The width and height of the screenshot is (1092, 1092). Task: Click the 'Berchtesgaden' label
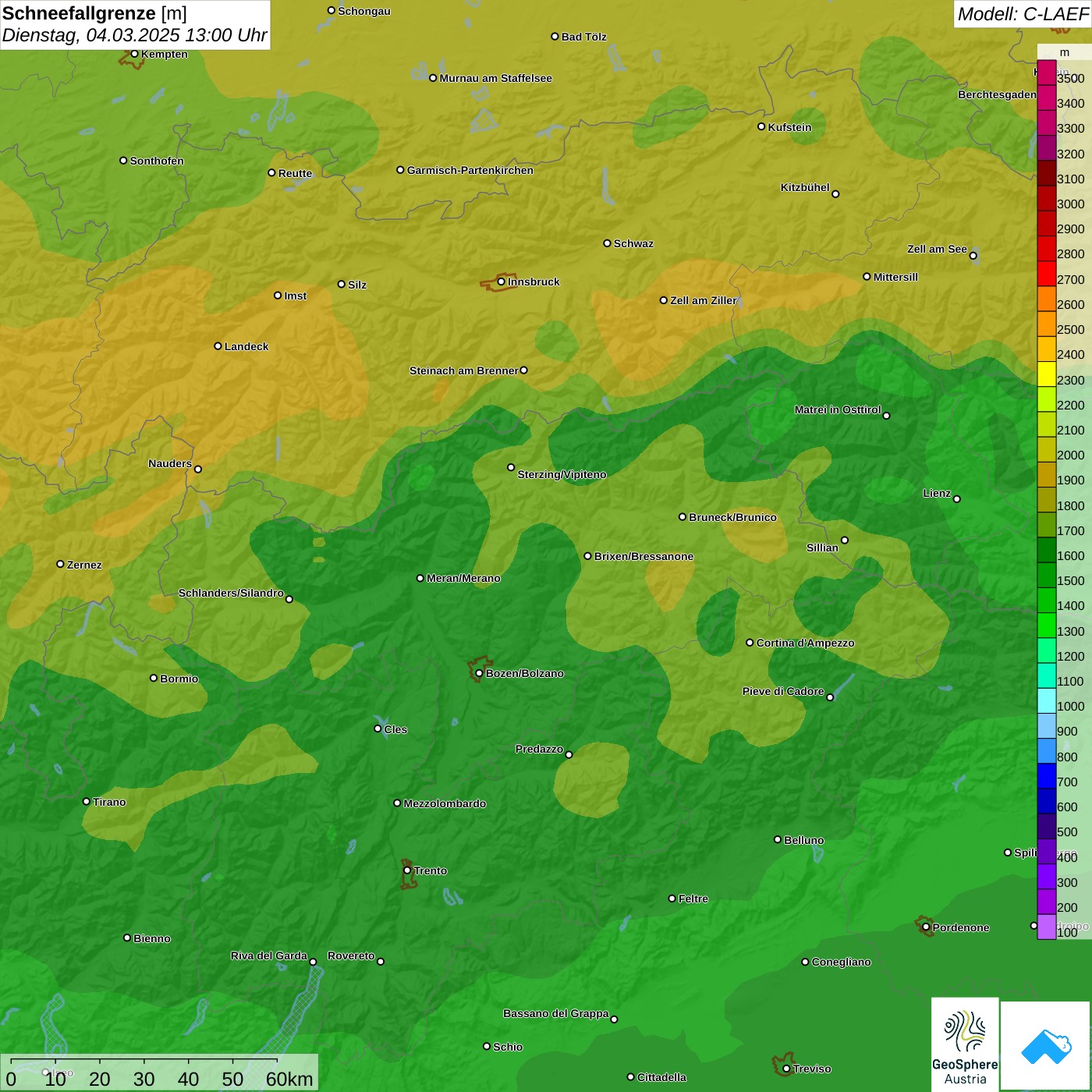coord(997,94)
